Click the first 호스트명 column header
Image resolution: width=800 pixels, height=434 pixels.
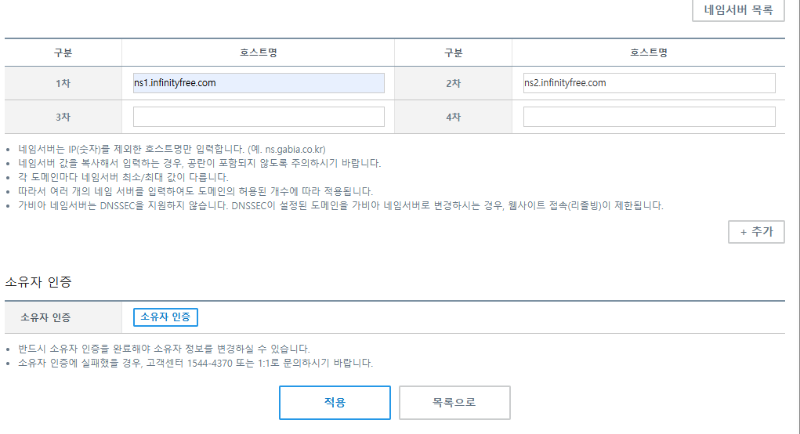(258, 53)
